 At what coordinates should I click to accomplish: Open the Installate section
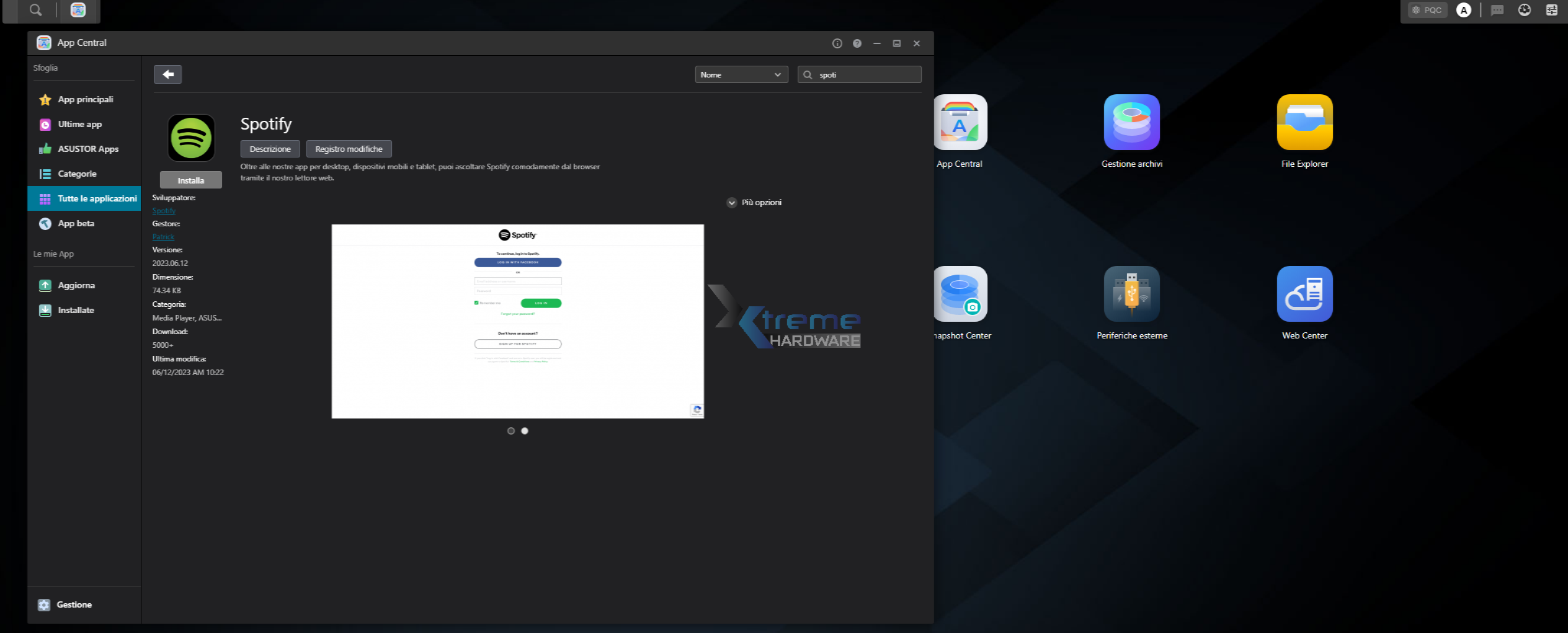(x=84, y=310)
